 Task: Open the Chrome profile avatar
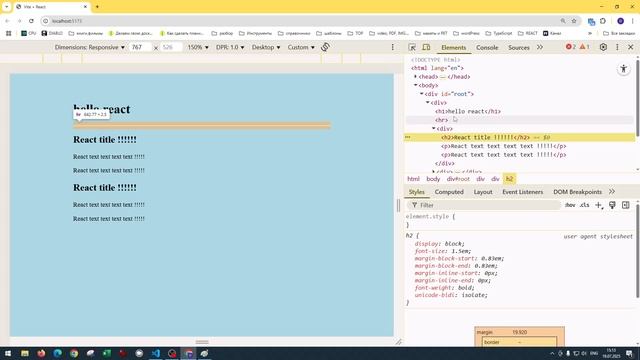point(620,21)
